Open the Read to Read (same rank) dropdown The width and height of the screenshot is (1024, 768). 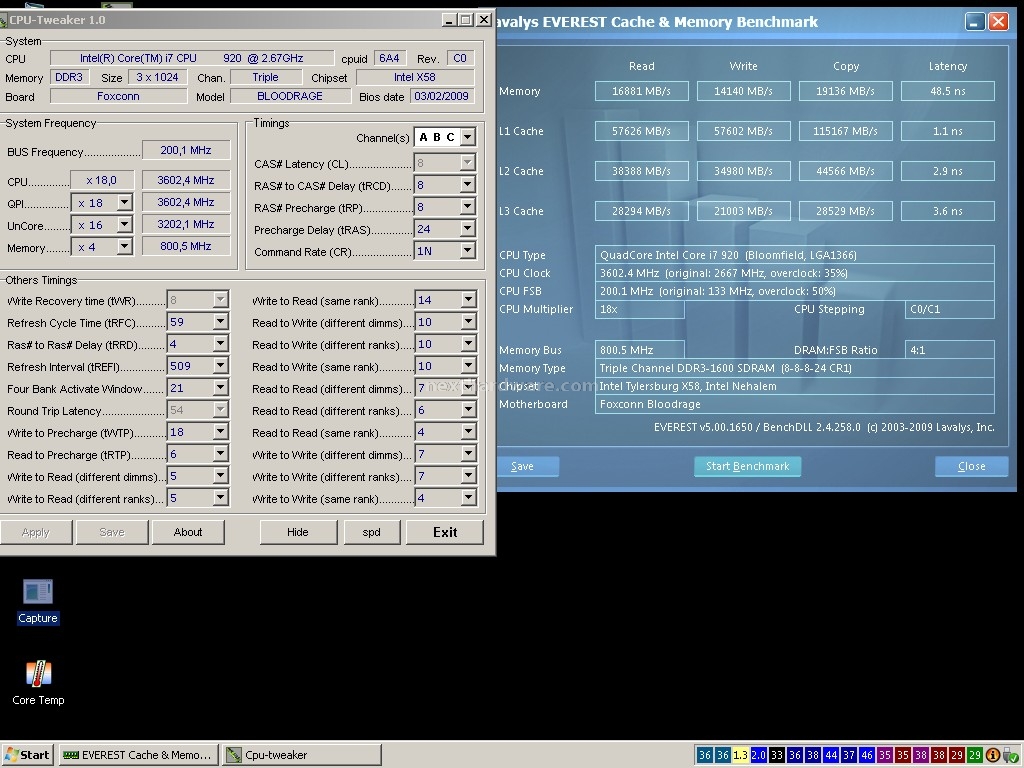coord(468,432)
